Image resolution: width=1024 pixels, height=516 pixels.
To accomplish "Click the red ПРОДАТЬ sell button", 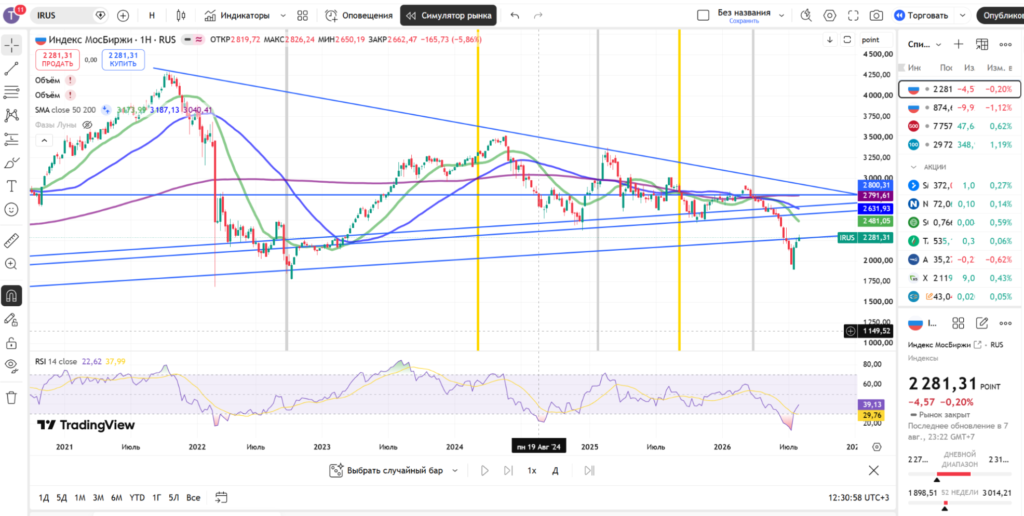I will 57,59.
